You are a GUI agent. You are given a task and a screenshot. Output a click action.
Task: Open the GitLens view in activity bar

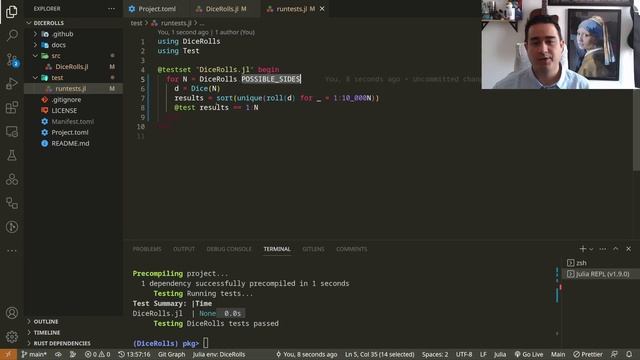pos(12,227)
